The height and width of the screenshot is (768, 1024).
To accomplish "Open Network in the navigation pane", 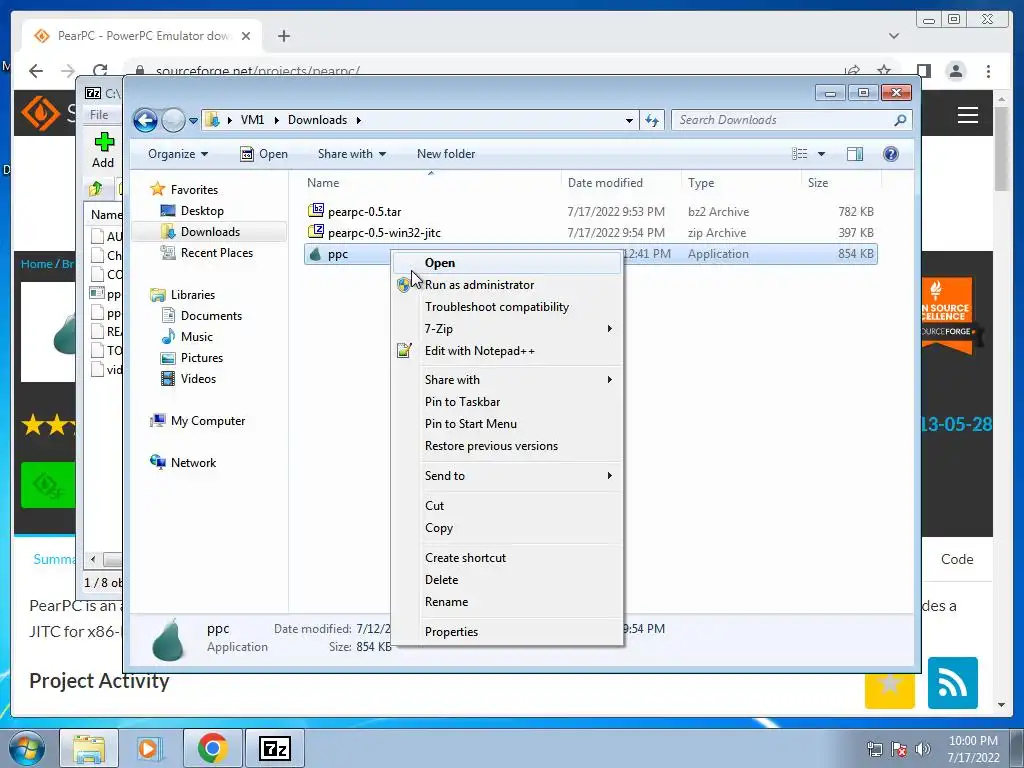I will tap(193, 463).
